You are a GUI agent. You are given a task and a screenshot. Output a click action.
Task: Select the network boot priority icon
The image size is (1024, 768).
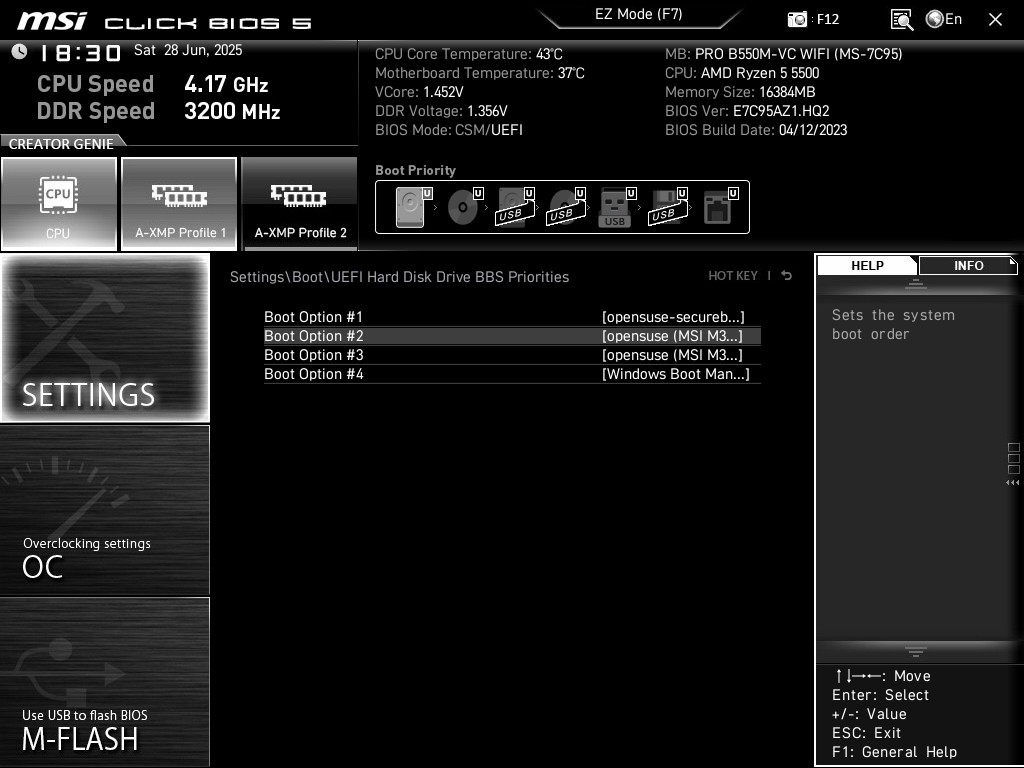pos(717,207)
